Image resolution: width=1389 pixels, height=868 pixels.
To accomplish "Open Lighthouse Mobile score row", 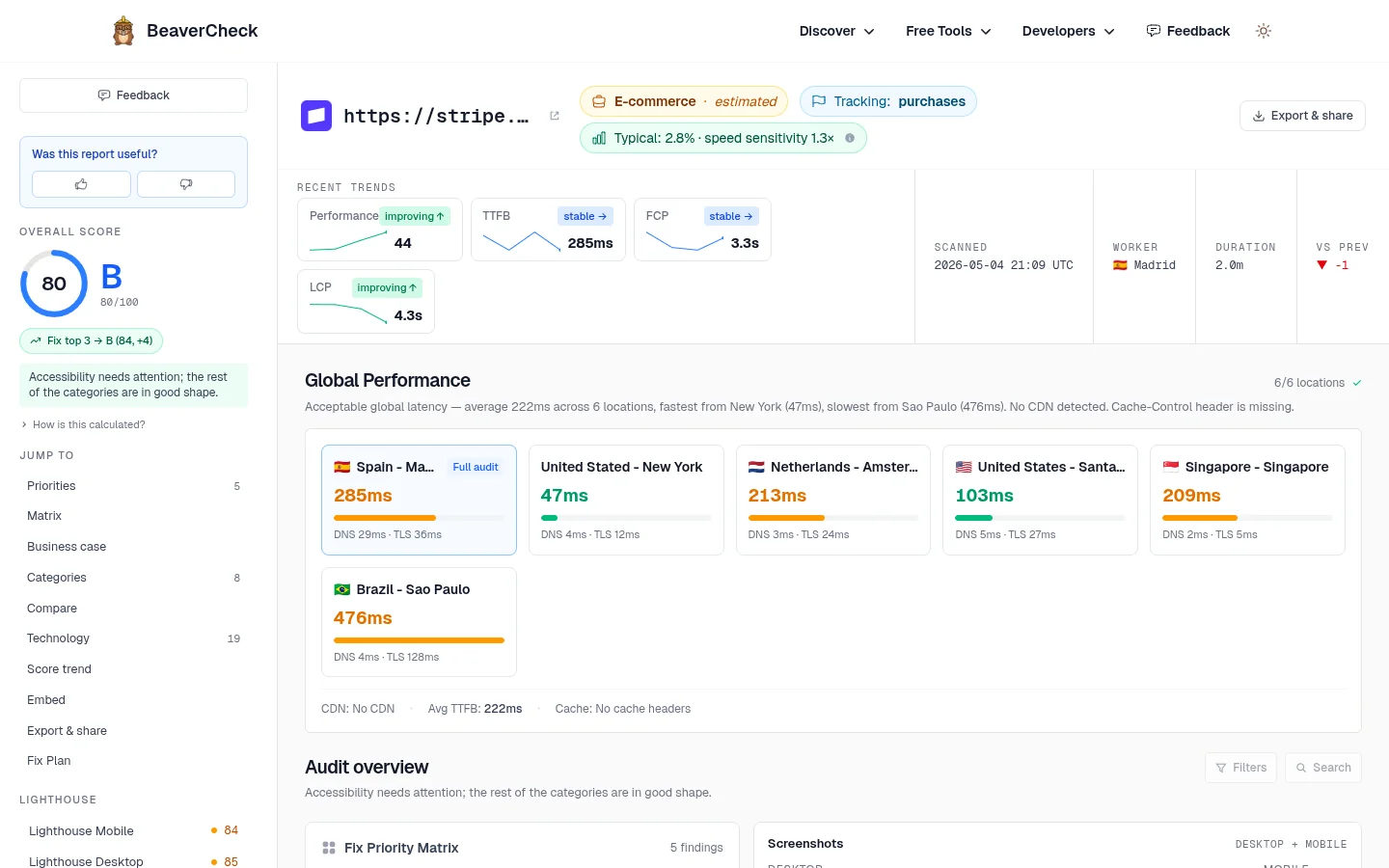I will tap(133, 830).
